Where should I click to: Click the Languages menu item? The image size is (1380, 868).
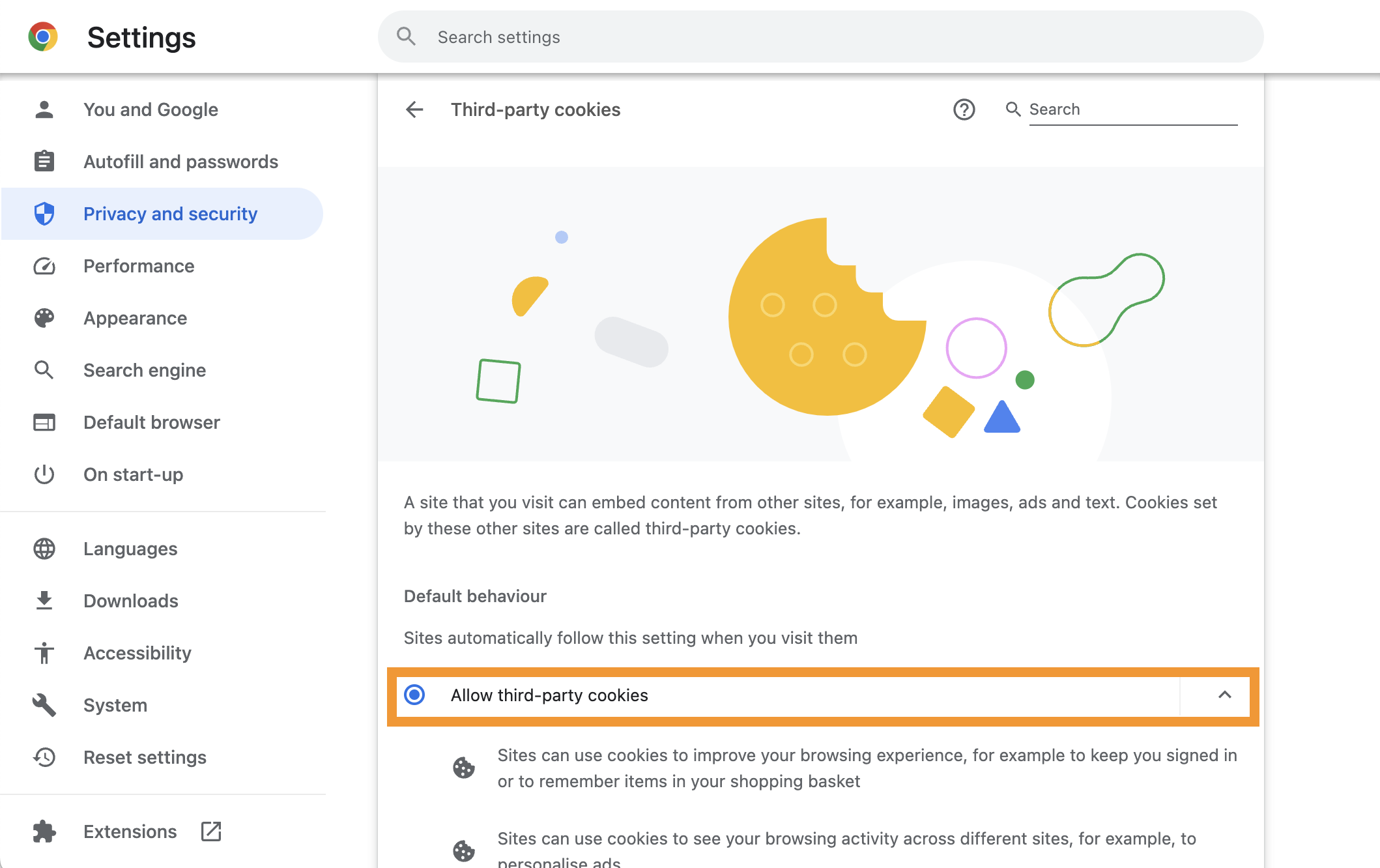point(130,549)
